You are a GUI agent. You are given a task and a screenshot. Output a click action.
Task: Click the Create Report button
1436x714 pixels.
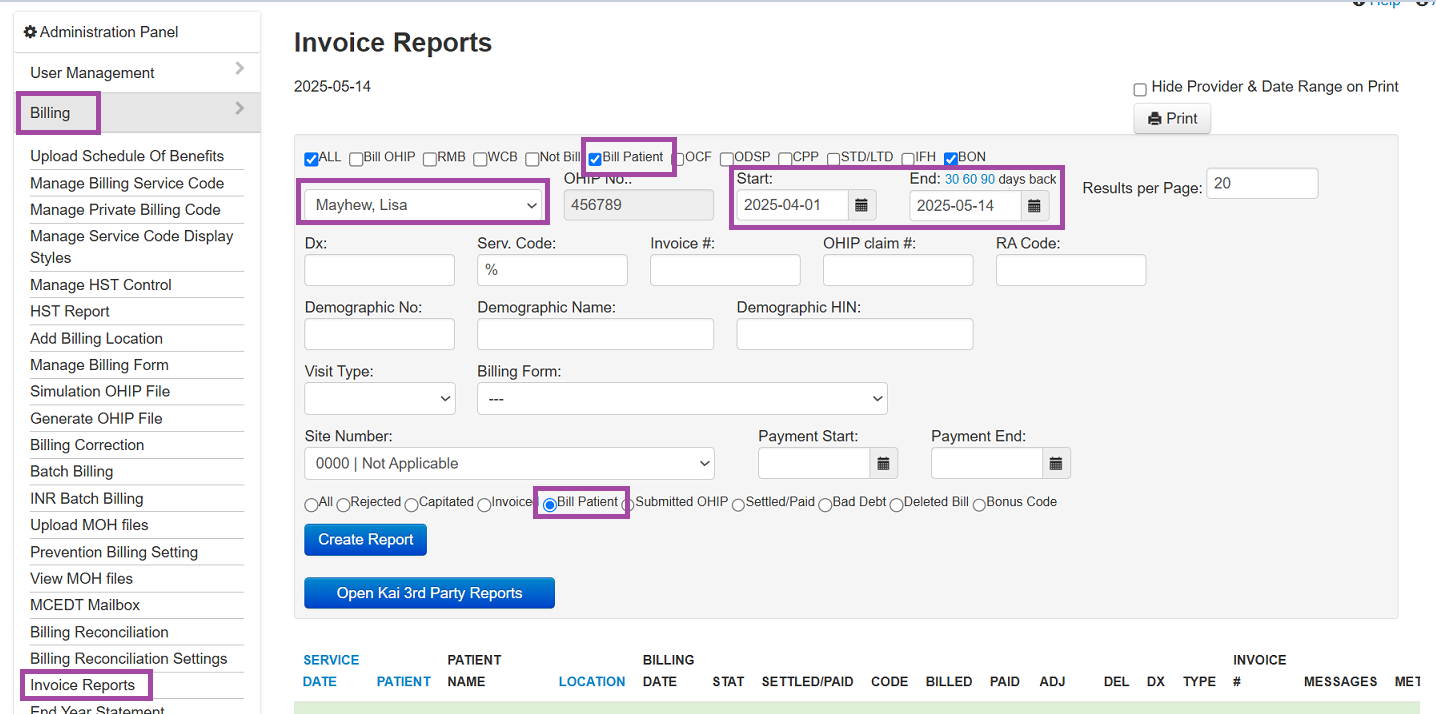(x=365, y=539)
